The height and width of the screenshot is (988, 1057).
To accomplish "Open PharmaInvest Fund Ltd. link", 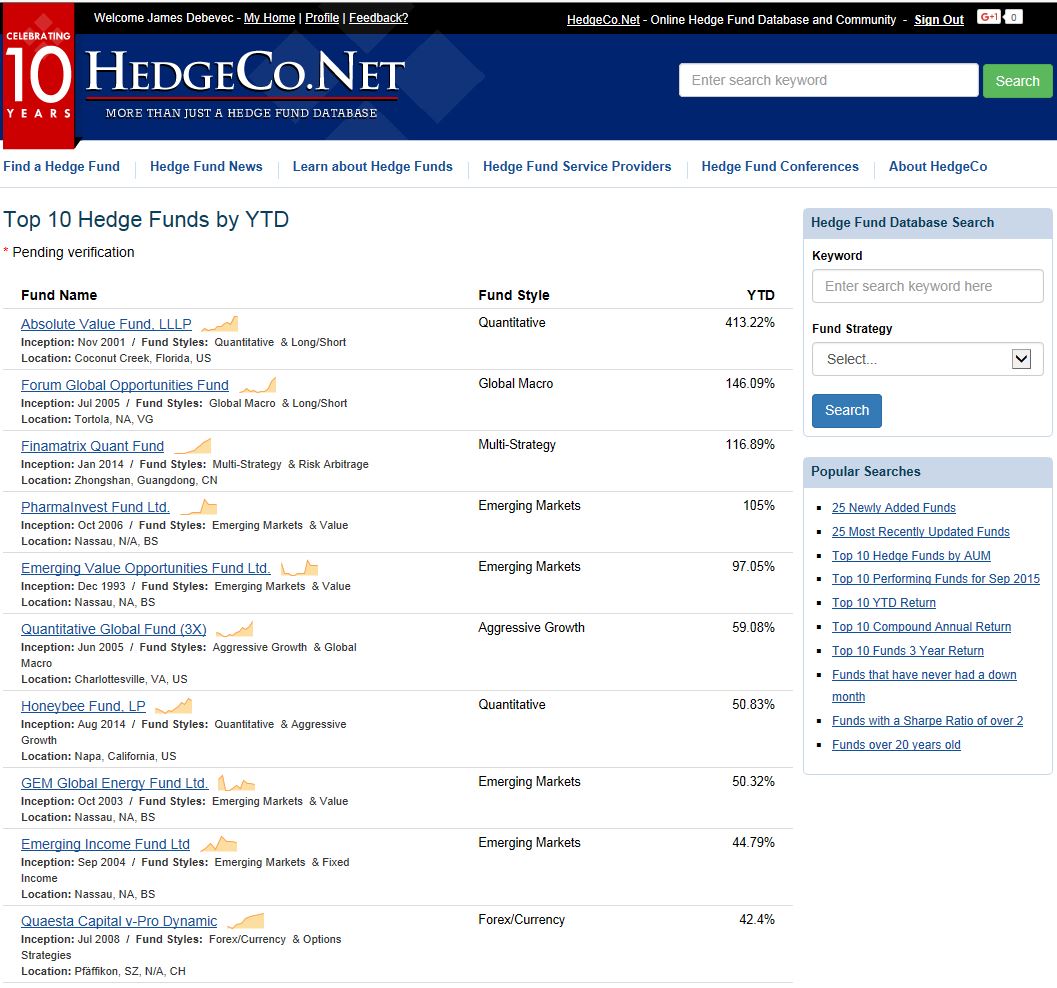I will pyautogui.click(x=95, y=507).
